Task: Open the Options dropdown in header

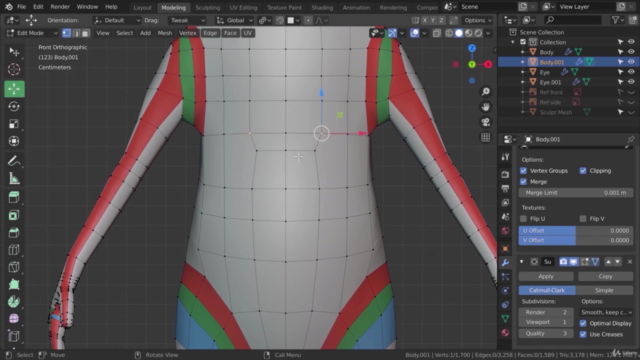Action: (478, 20)
